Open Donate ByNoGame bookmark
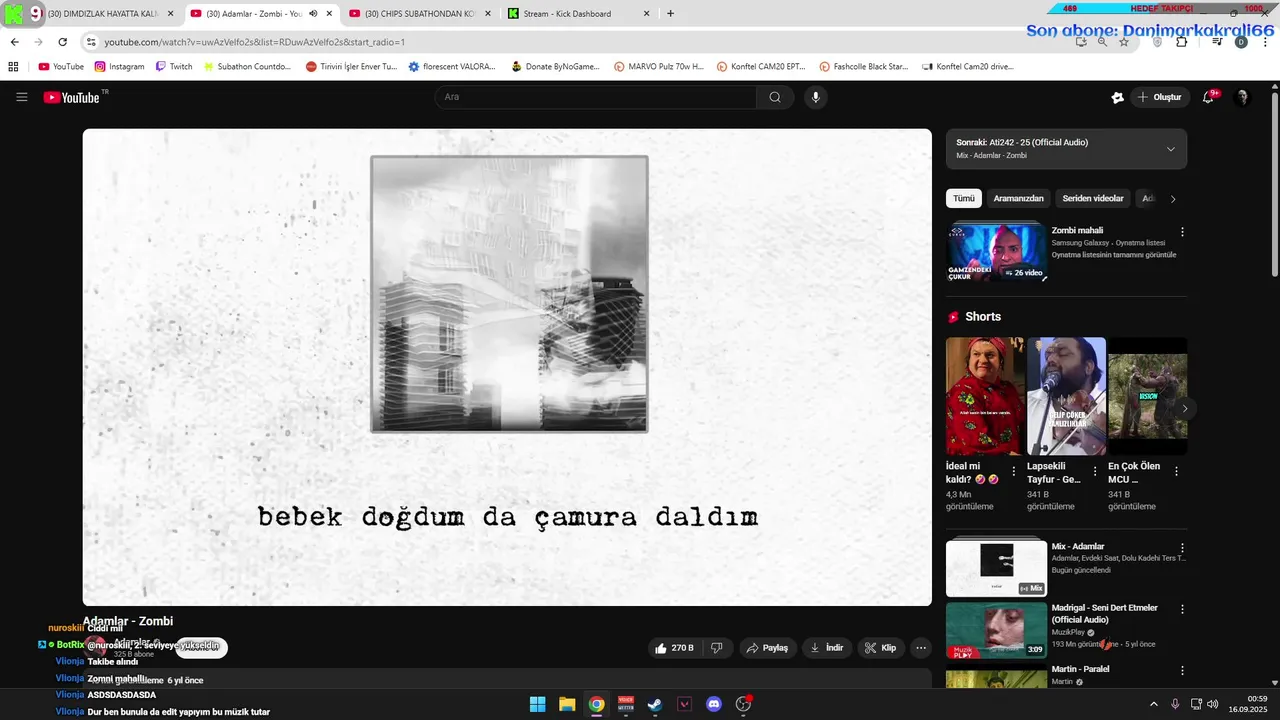 pos(555,67)
